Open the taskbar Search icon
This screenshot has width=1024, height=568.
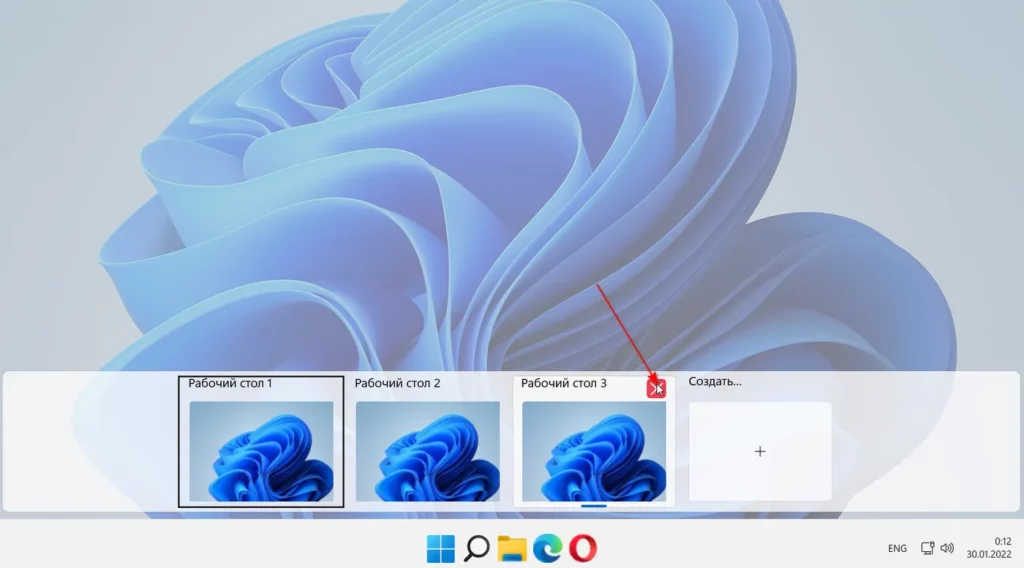477,548
